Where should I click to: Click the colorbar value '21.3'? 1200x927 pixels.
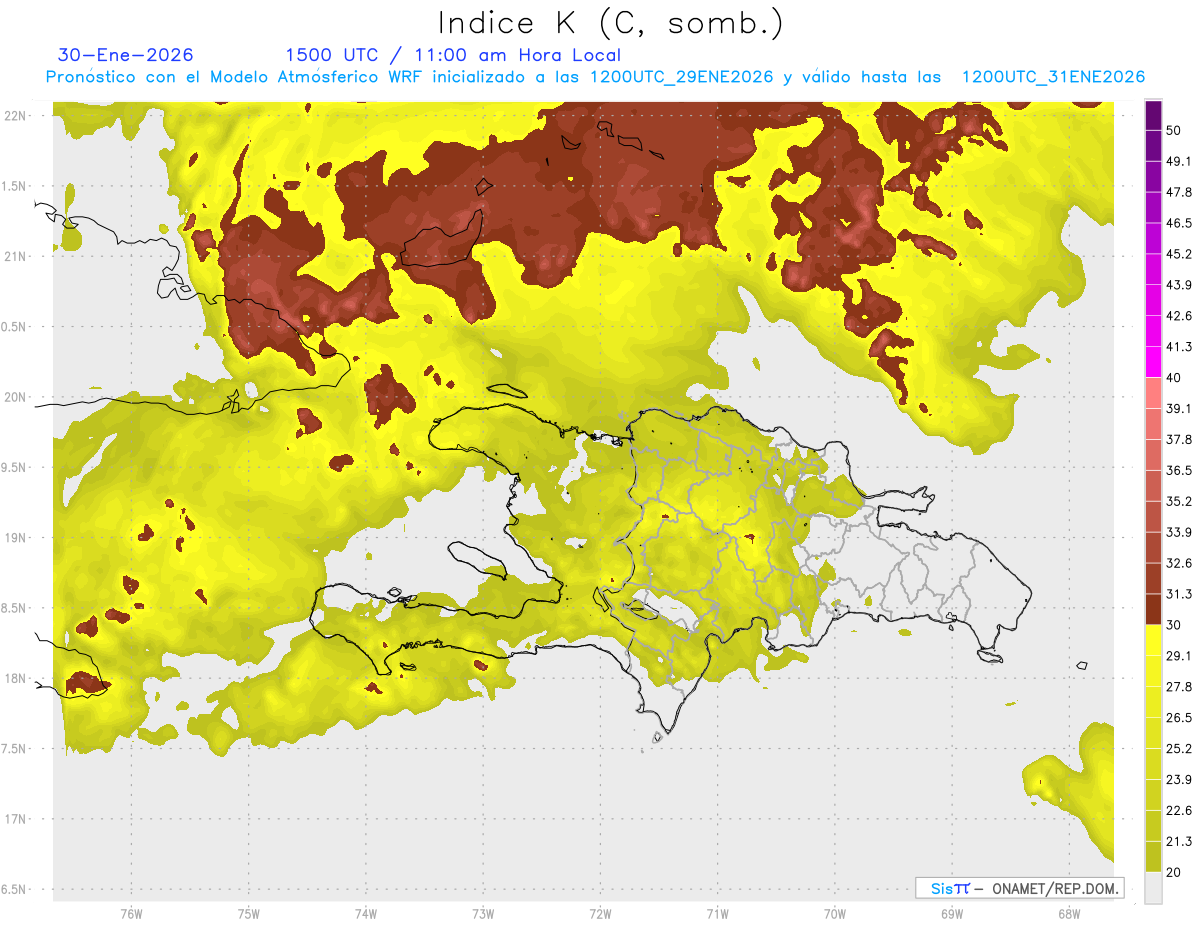tap(1179, 841)
